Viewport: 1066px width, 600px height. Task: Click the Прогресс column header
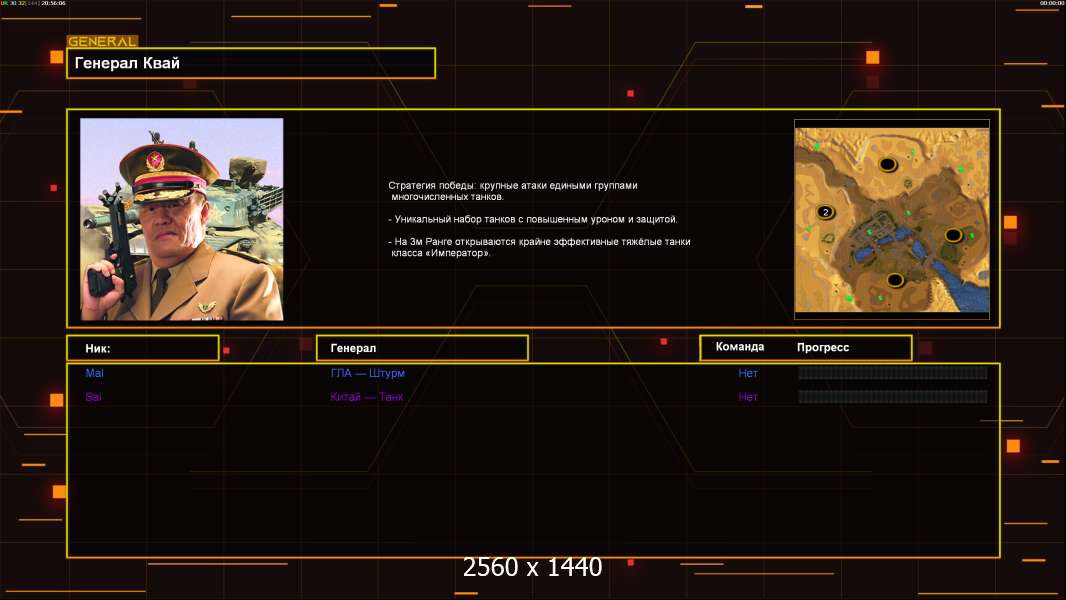pos(823,347)
